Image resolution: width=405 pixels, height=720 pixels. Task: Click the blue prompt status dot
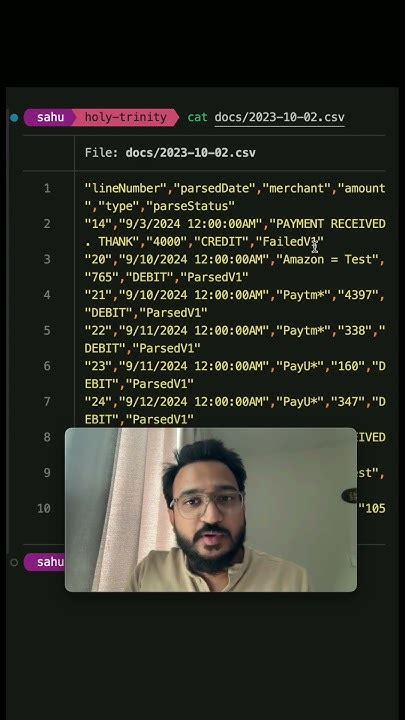click(x=14, y=118)
